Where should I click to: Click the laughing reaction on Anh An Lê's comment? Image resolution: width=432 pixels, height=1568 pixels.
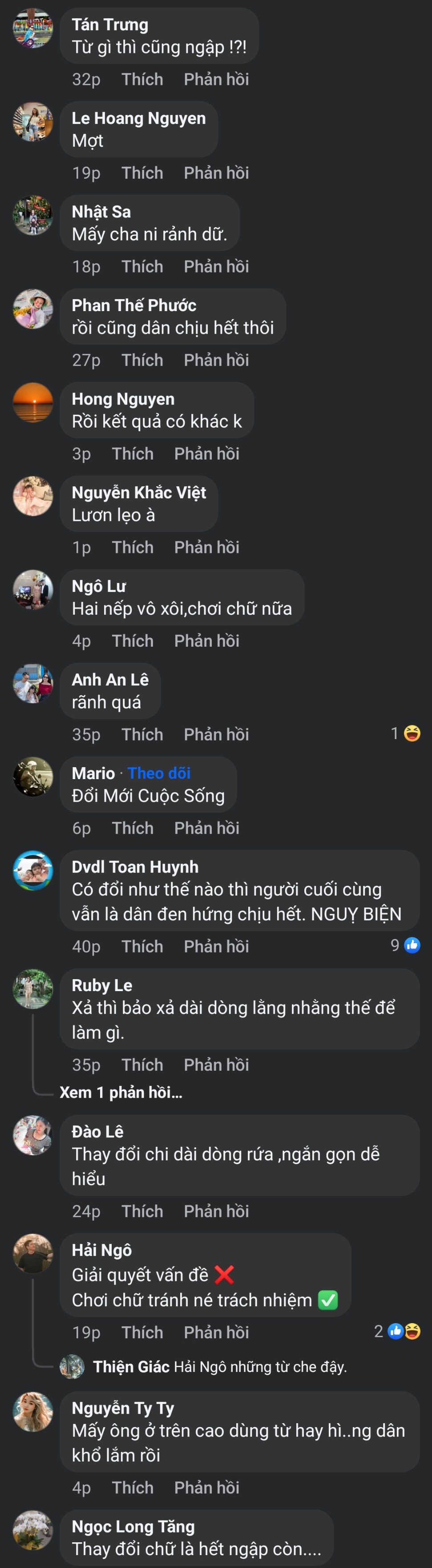[x=412, y=735]
